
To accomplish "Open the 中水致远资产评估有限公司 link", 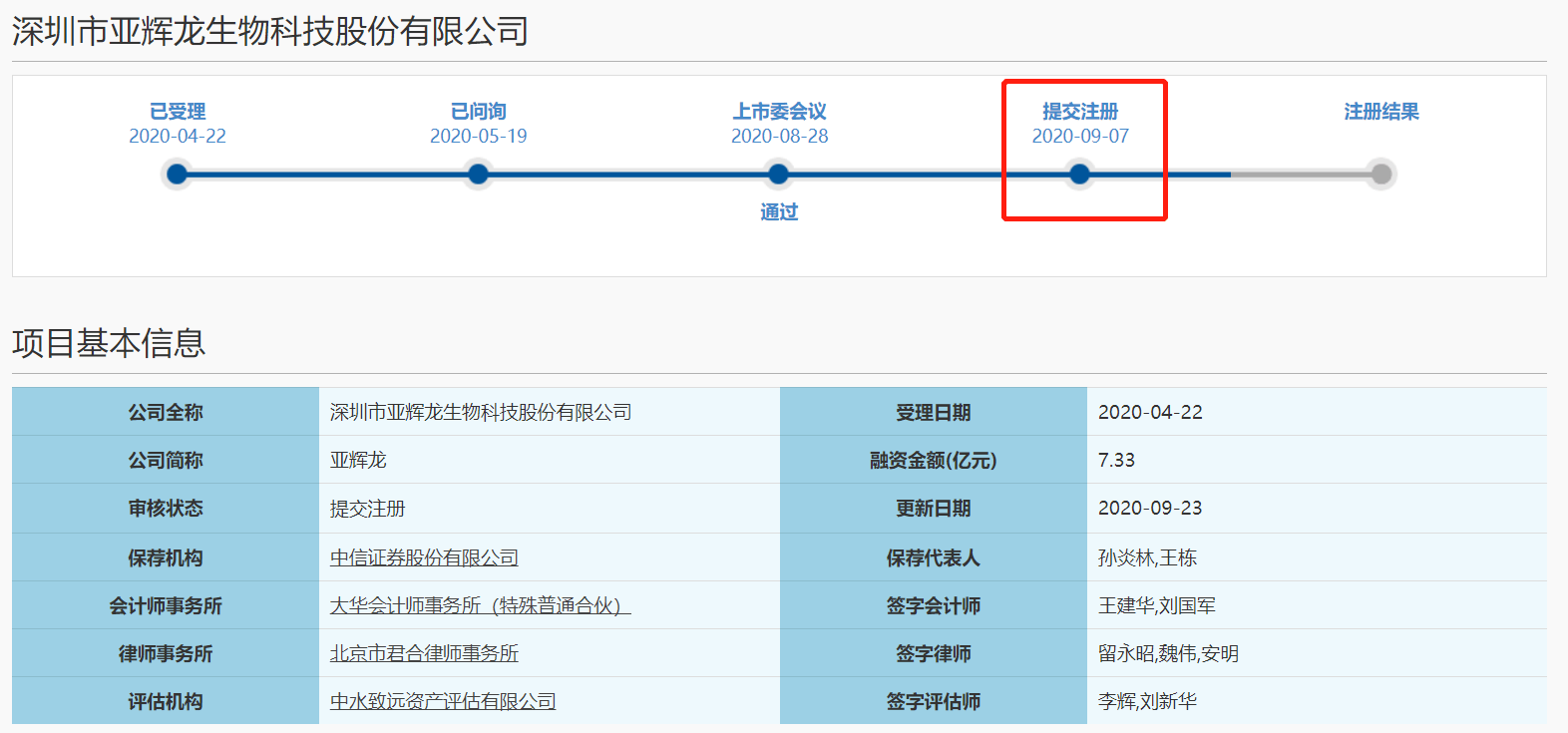I will click(x=443, y=701).
